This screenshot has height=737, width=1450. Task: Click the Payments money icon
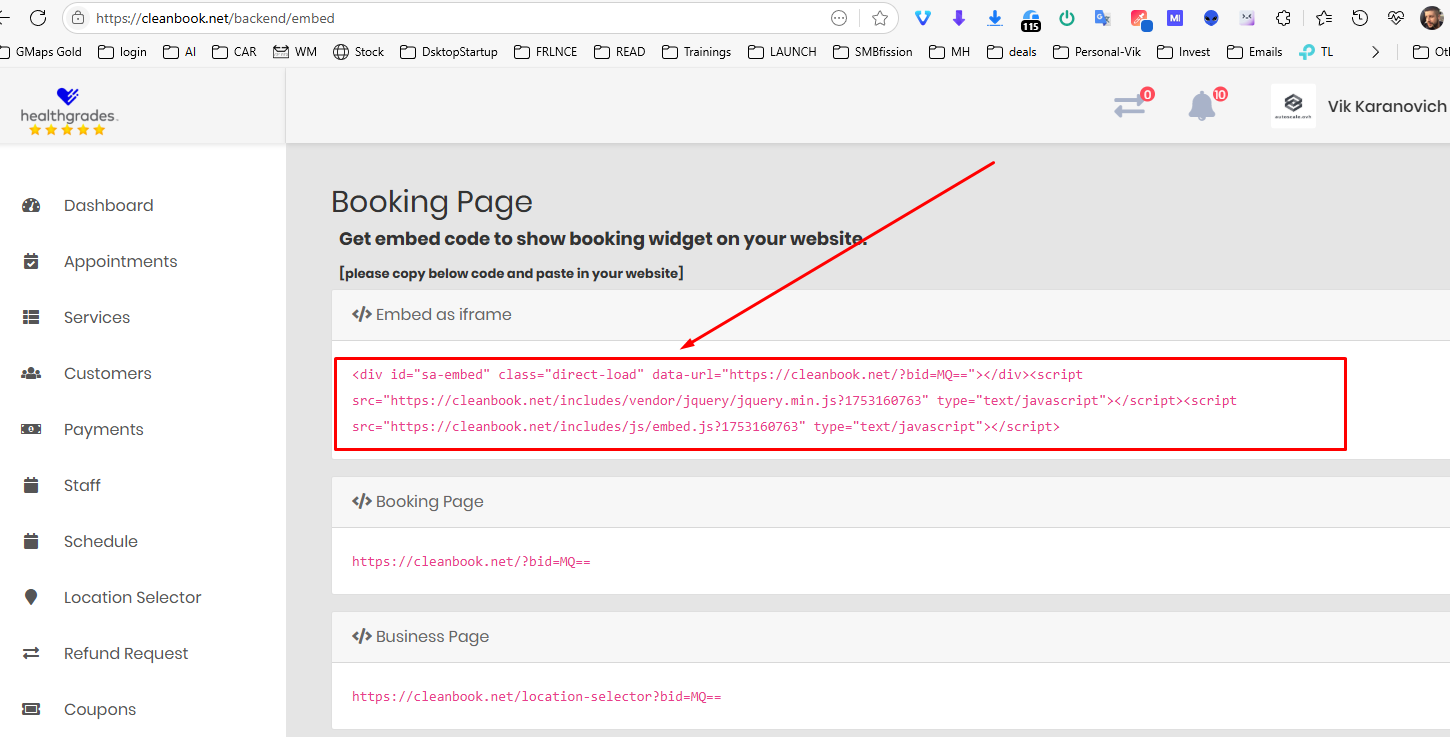(x=31, y=429)
